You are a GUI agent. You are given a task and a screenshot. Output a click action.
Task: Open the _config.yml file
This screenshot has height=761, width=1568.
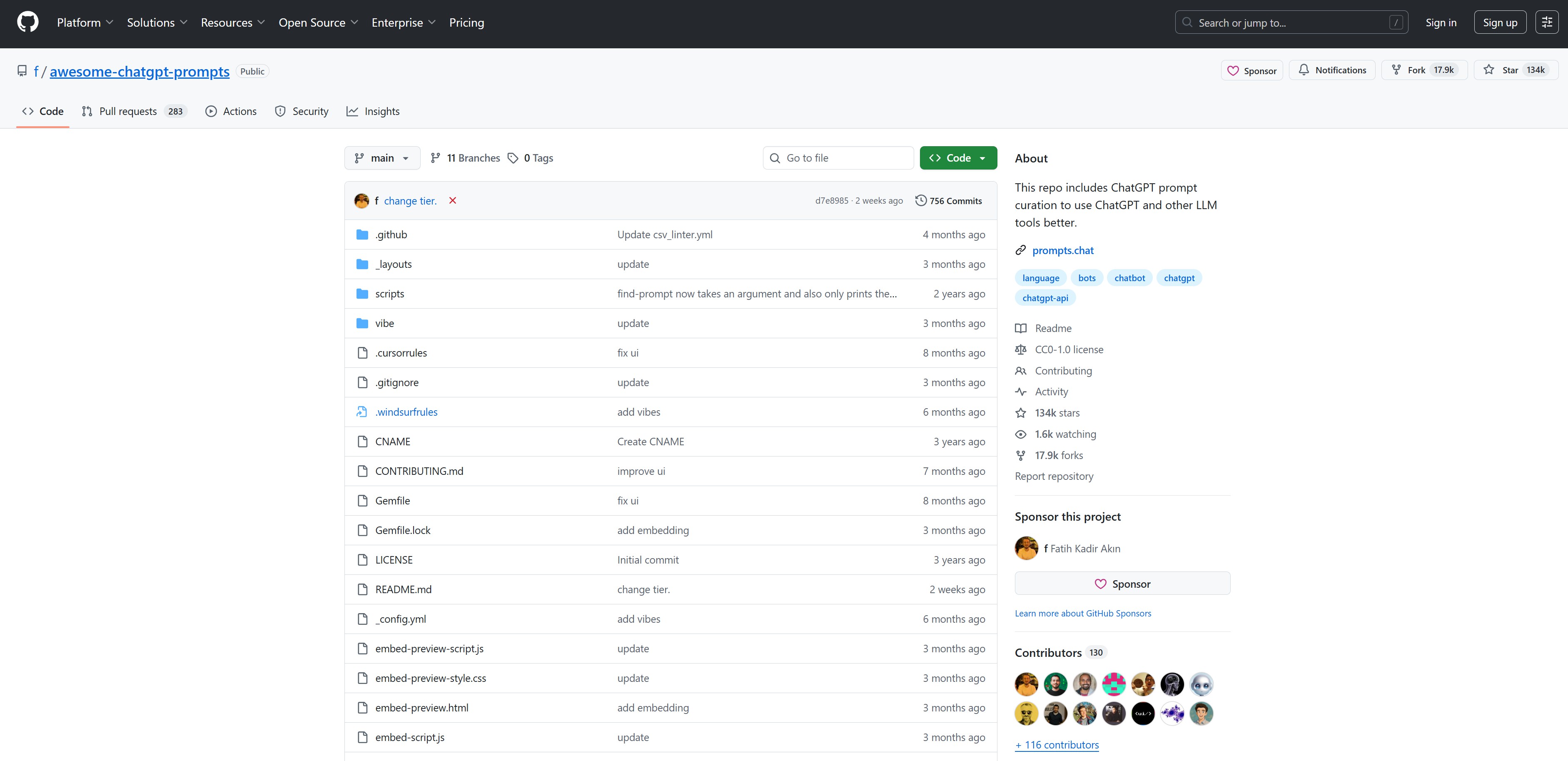coord(400,619)
